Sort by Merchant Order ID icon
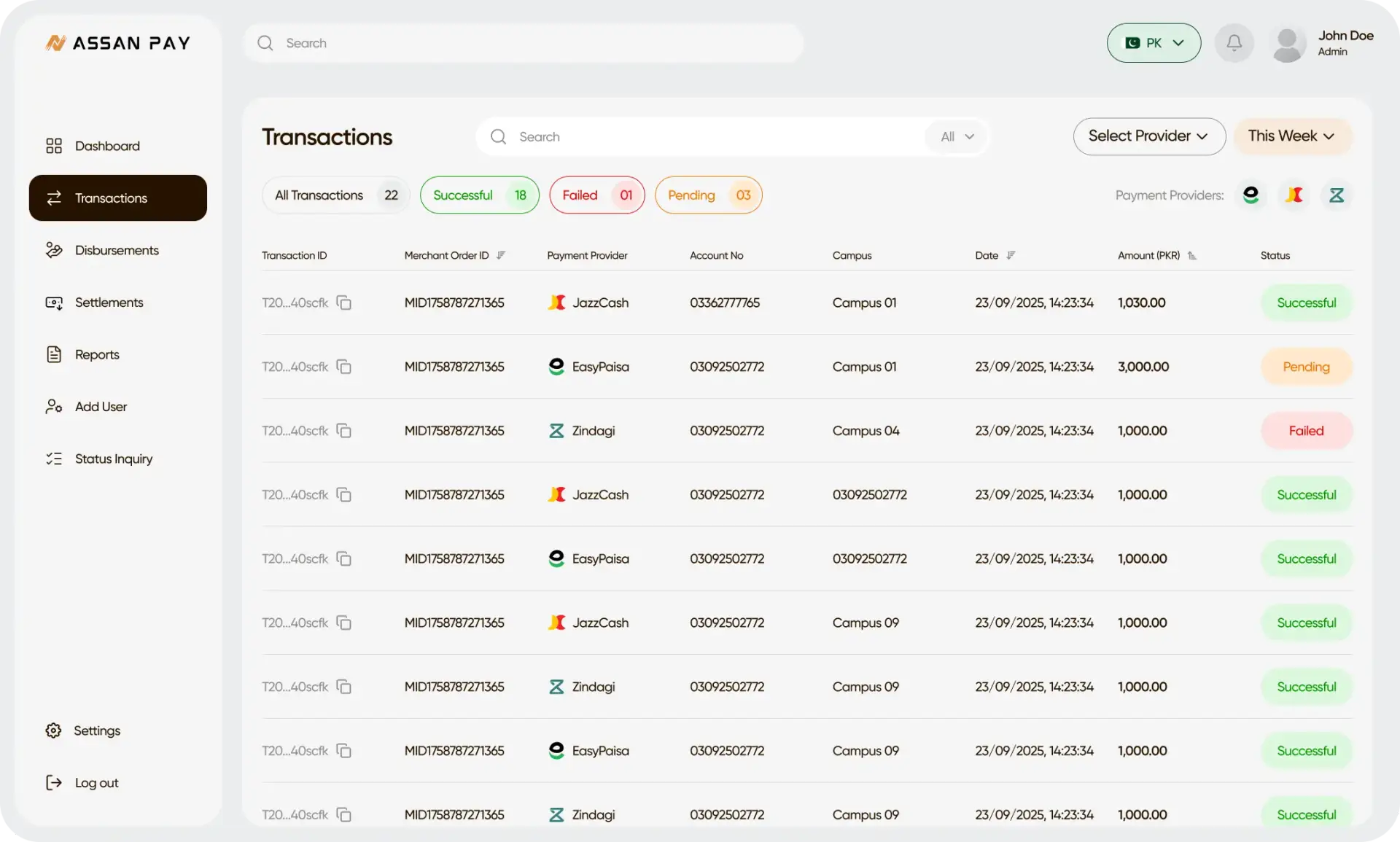This screenshot has width=1400, height=842. (x=501, y=255)
